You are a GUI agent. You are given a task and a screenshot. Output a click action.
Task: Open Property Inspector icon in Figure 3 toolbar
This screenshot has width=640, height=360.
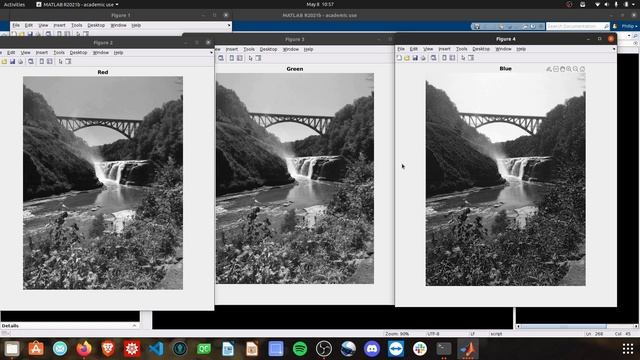(x=258, y=58)
